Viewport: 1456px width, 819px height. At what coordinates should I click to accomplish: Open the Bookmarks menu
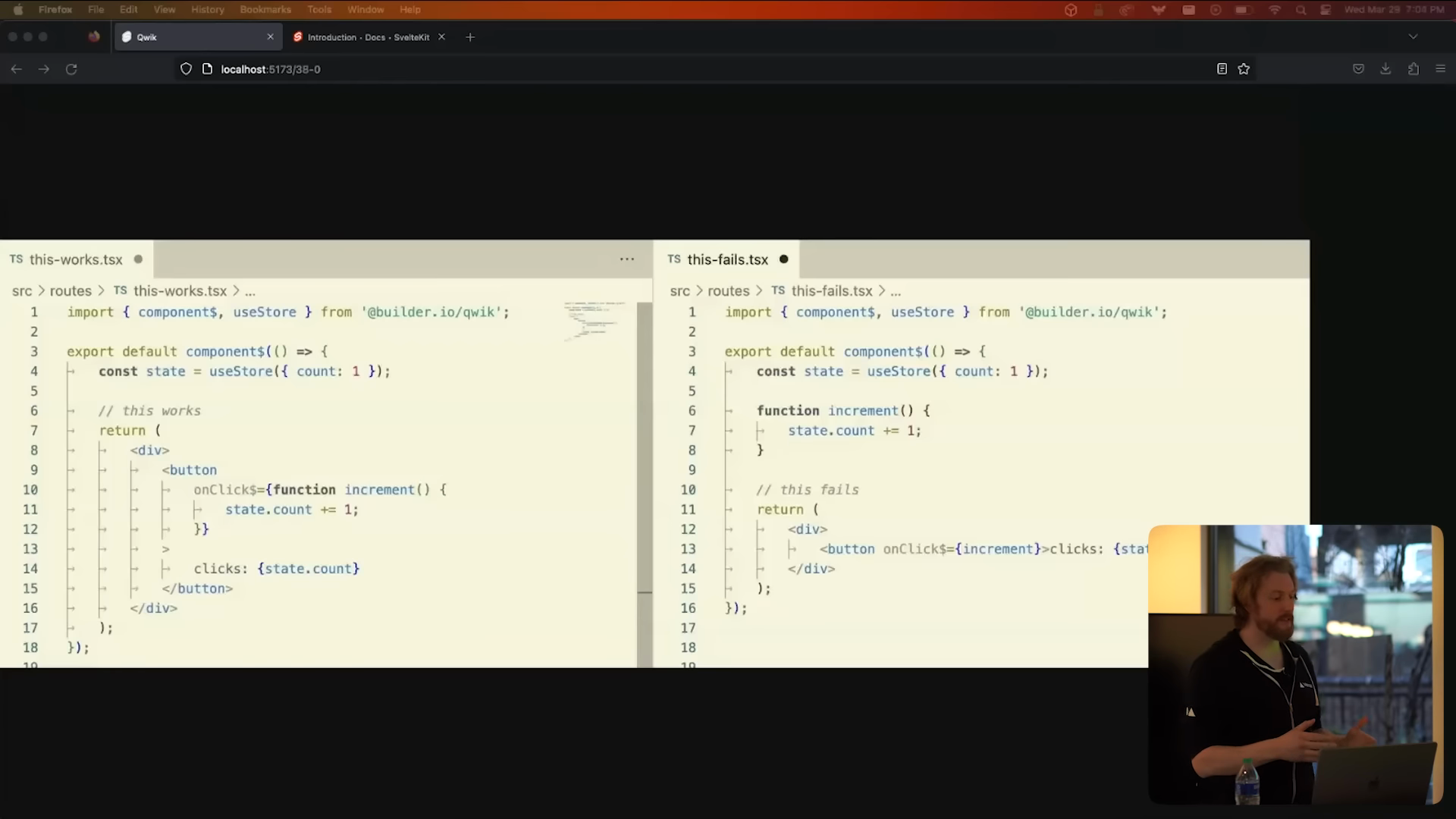pos(265,10)
